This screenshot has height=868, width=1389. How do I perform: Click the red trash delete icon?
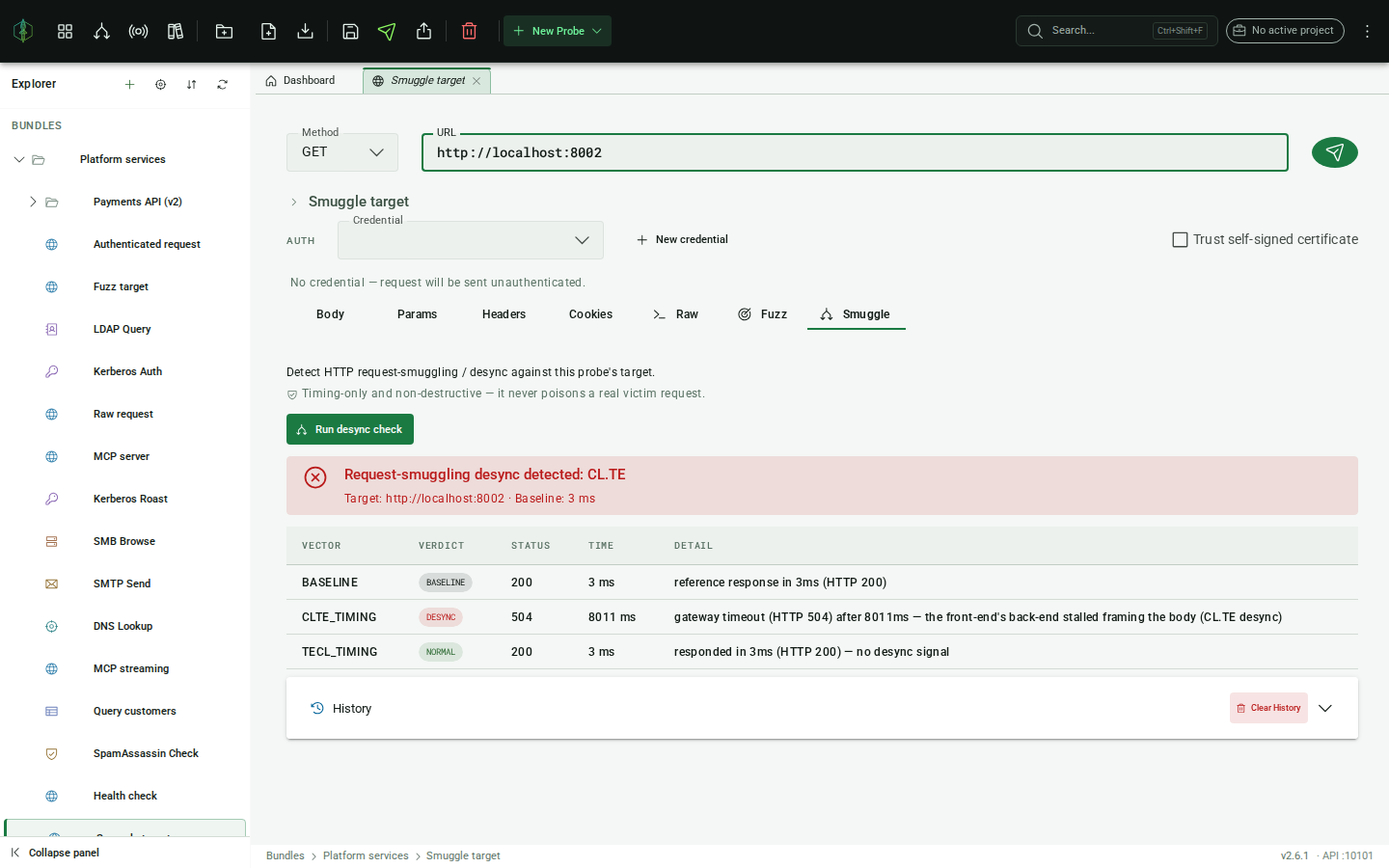(x=469, y=31)
